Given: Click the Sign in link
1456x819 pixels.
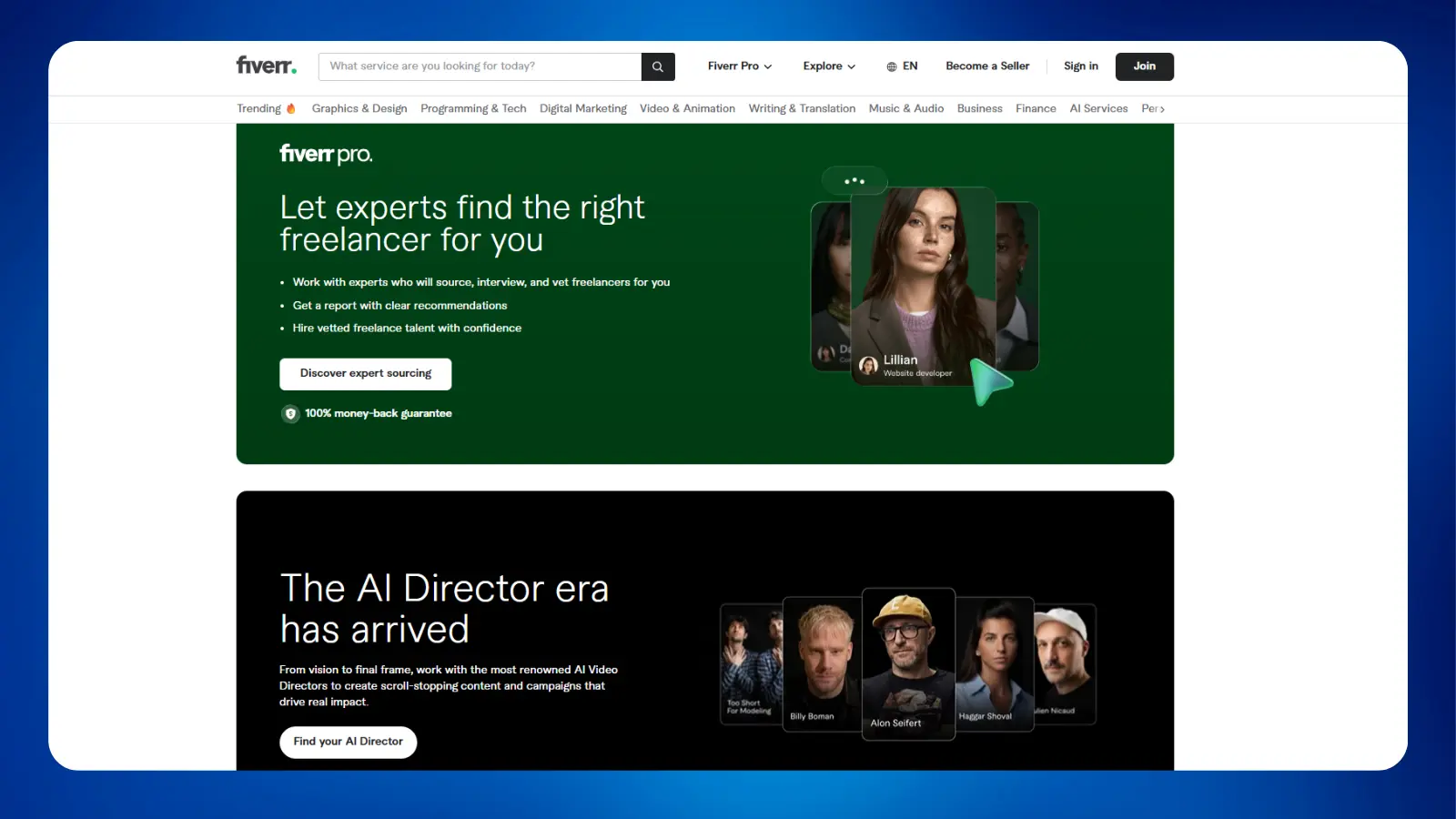Looking at the screenshot, I should click(1081, 66).
